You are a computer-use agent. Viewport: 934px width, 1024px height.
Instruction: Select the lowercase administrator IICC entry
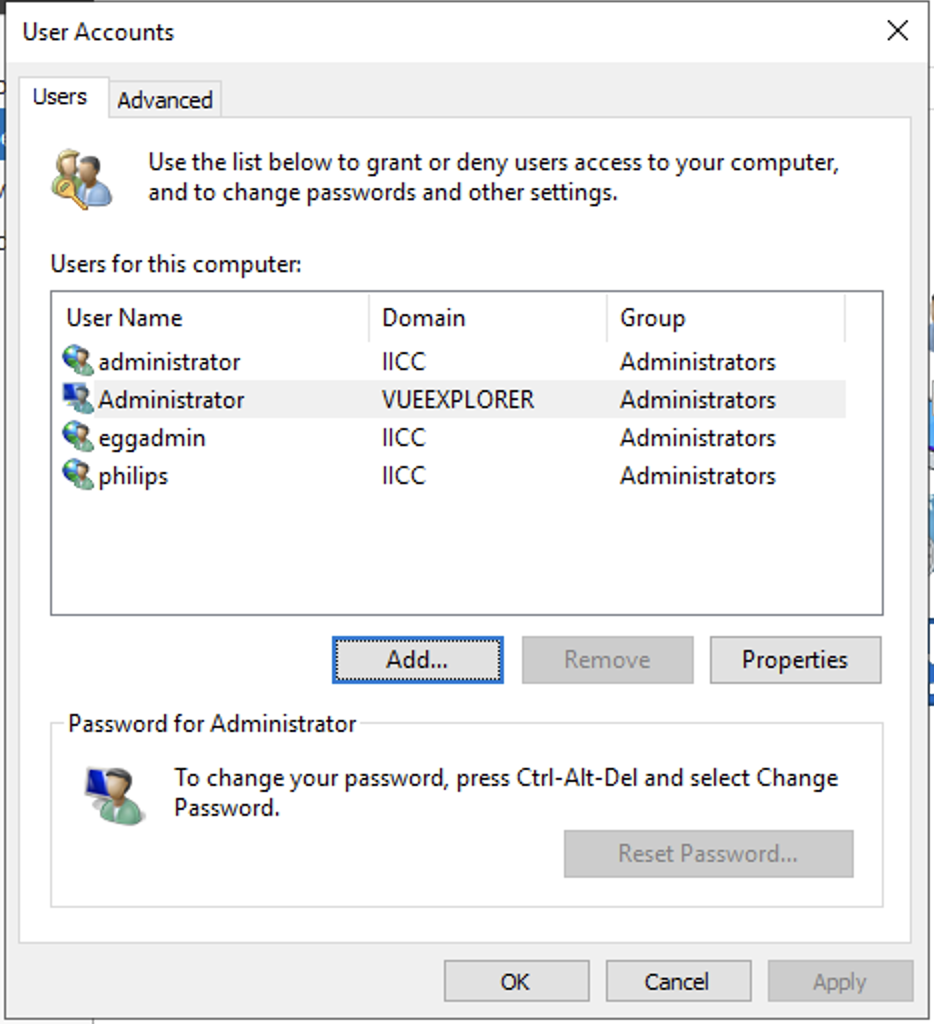click(169, 361)
